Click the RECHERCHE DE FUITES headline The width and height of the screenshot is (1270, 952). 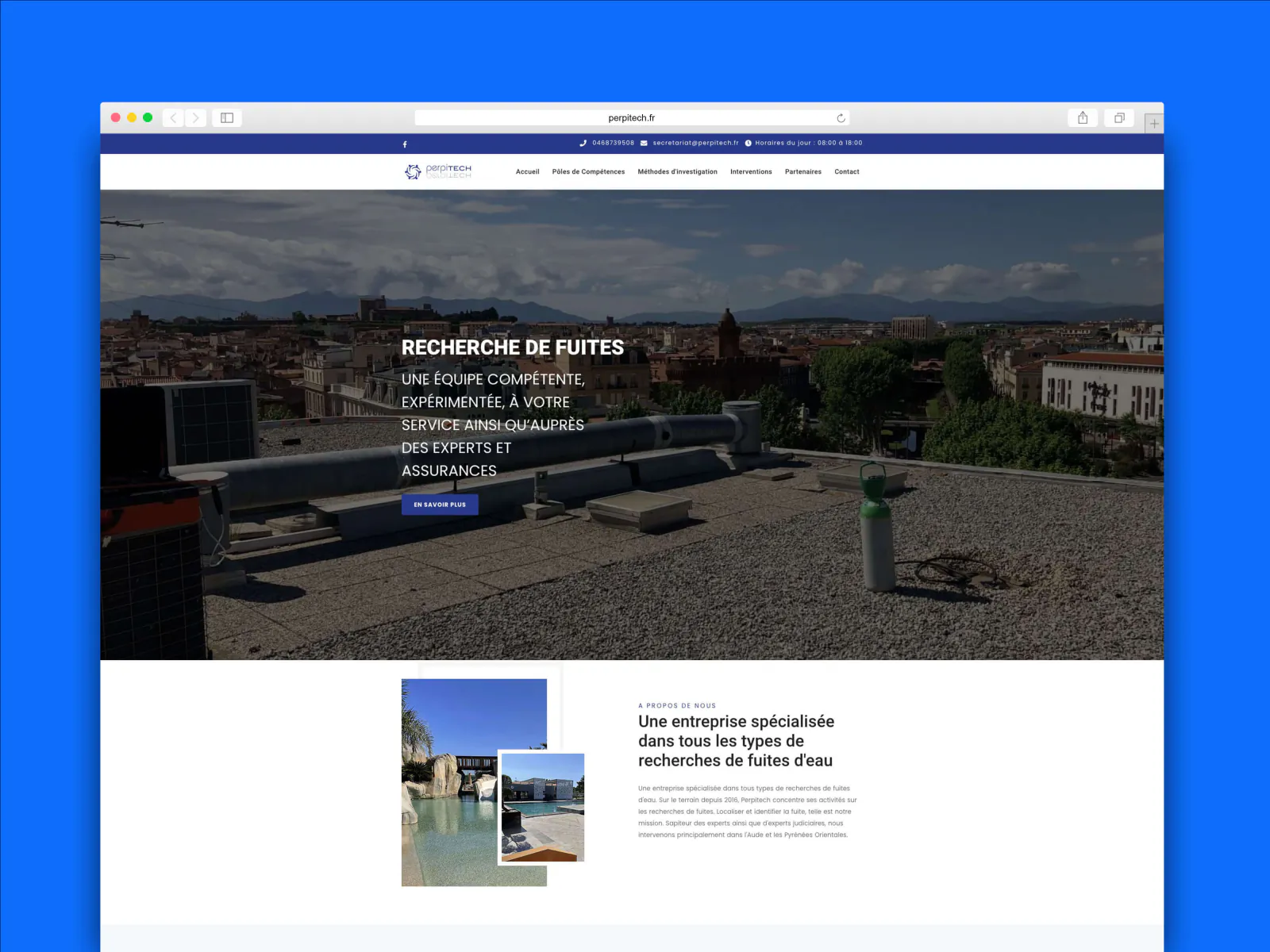click(x=513, y=347)
